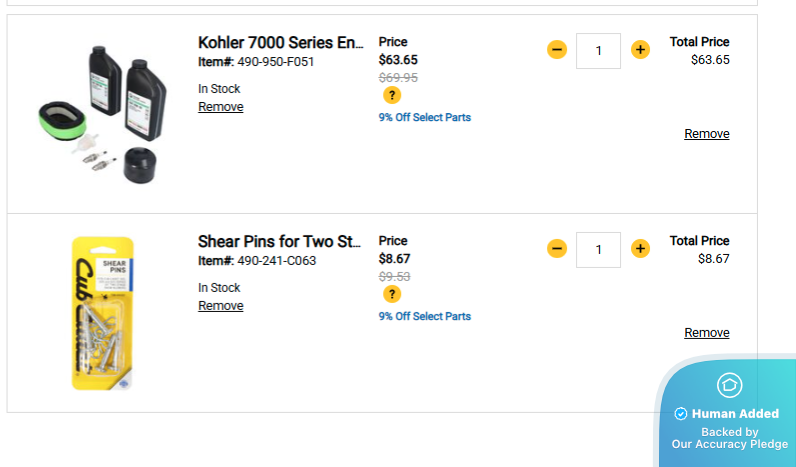
Task: Open Shear Pins for Two Stage title
Action: [x=279, y=242]
